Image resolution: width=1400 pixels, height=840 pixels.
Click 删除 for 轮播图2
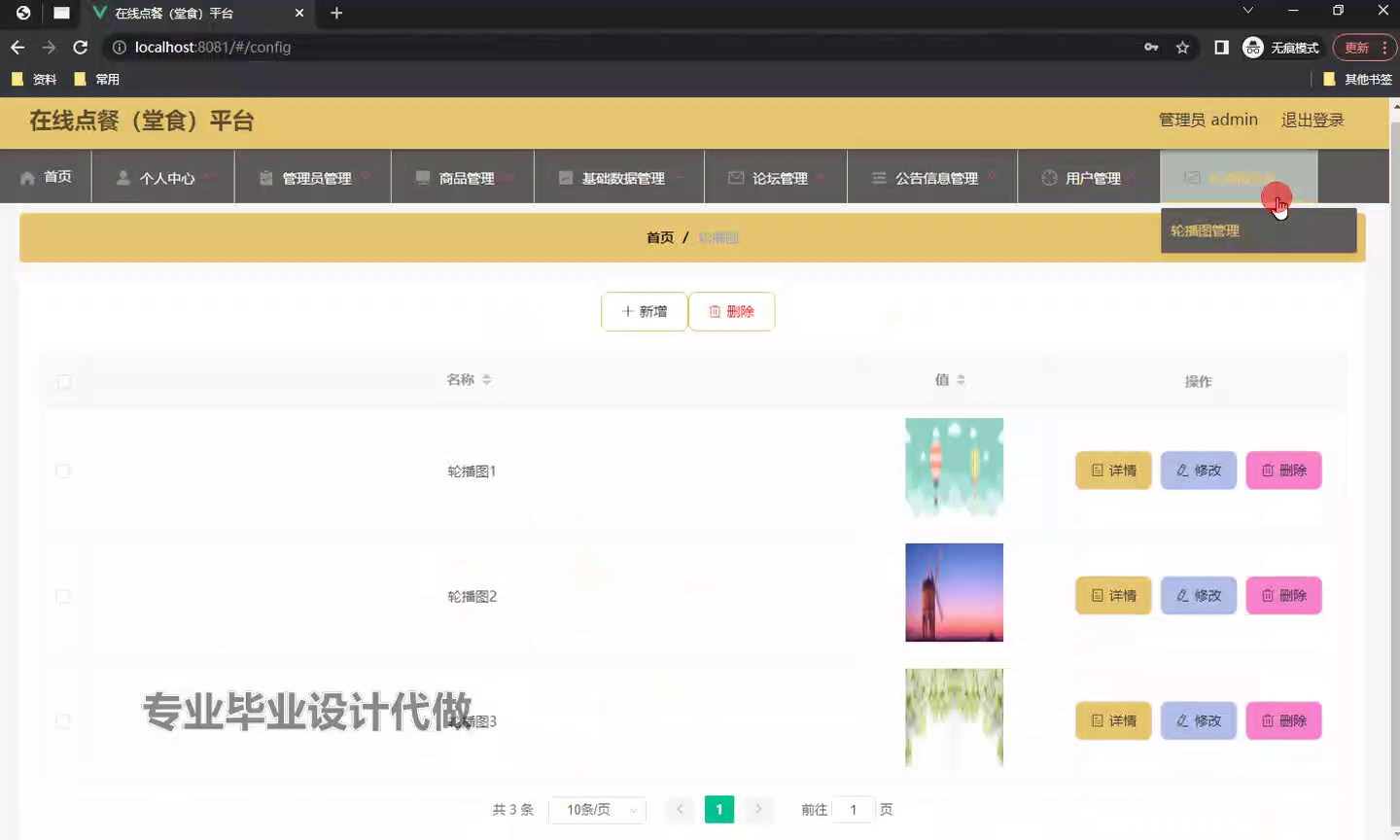pyautogui.click(x=1284, y=596)
